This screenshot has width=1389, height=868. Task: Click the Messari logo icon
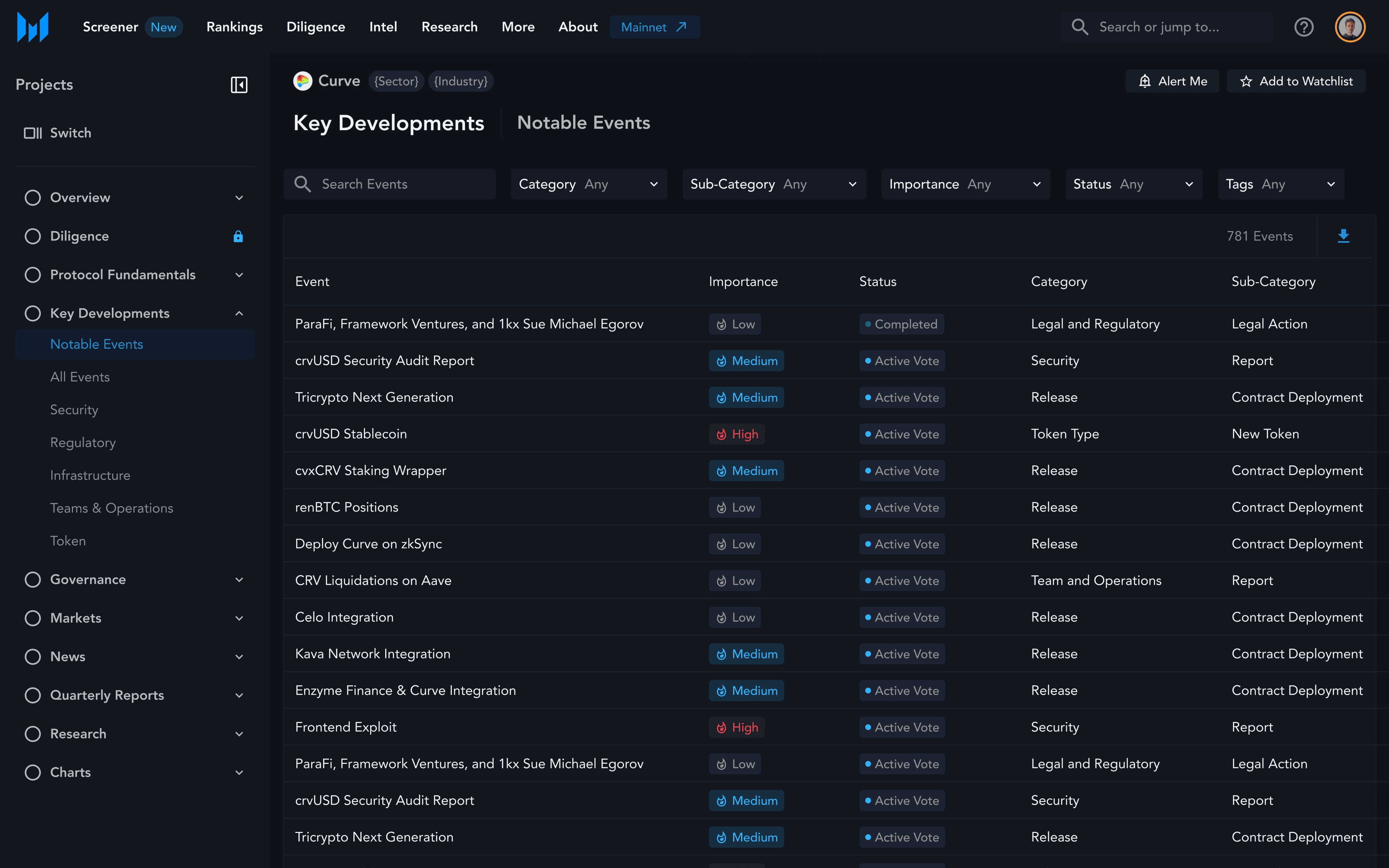coord(33,27)
